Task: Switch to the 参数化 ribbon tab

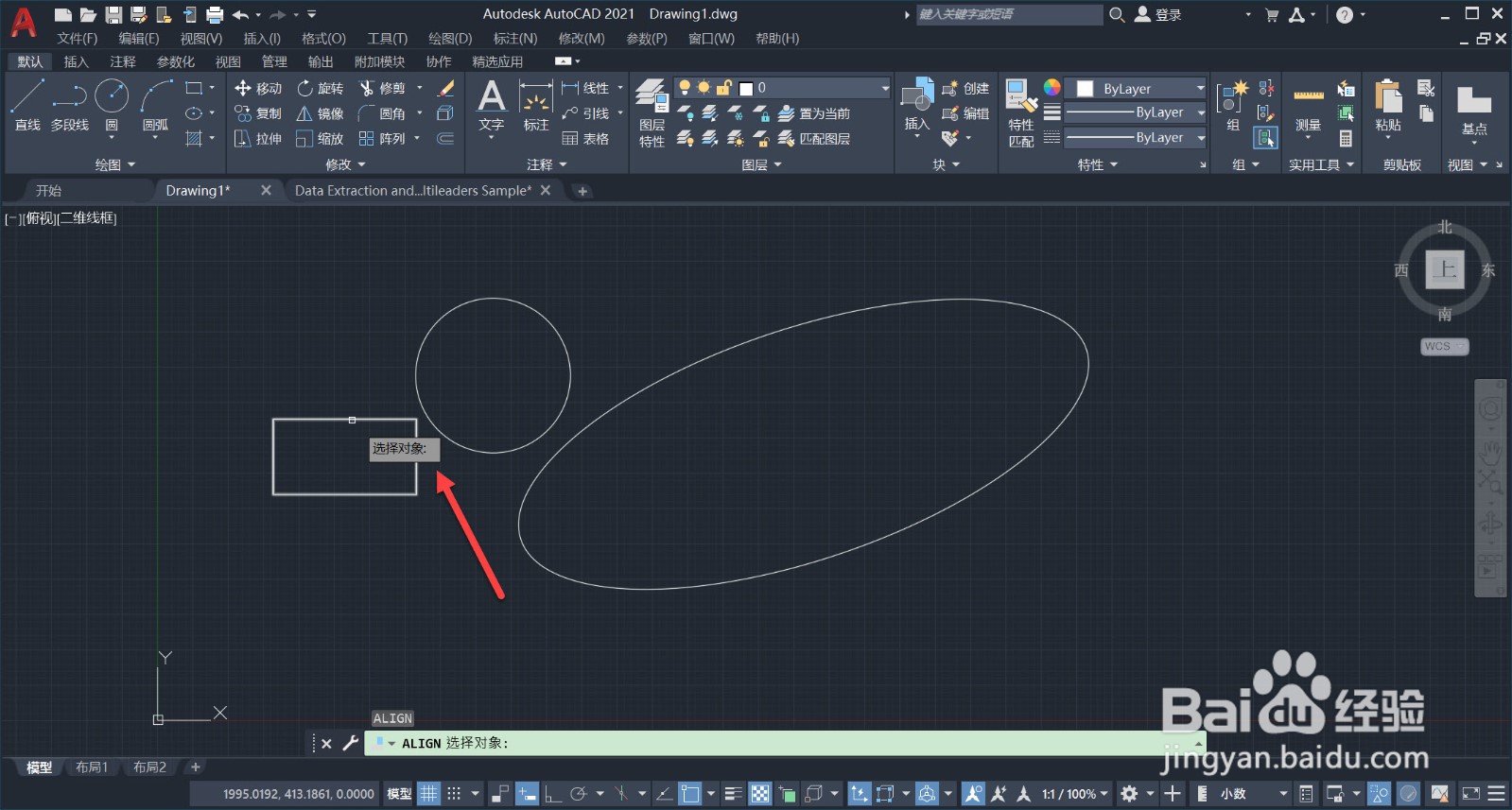Action: (175, 61)
